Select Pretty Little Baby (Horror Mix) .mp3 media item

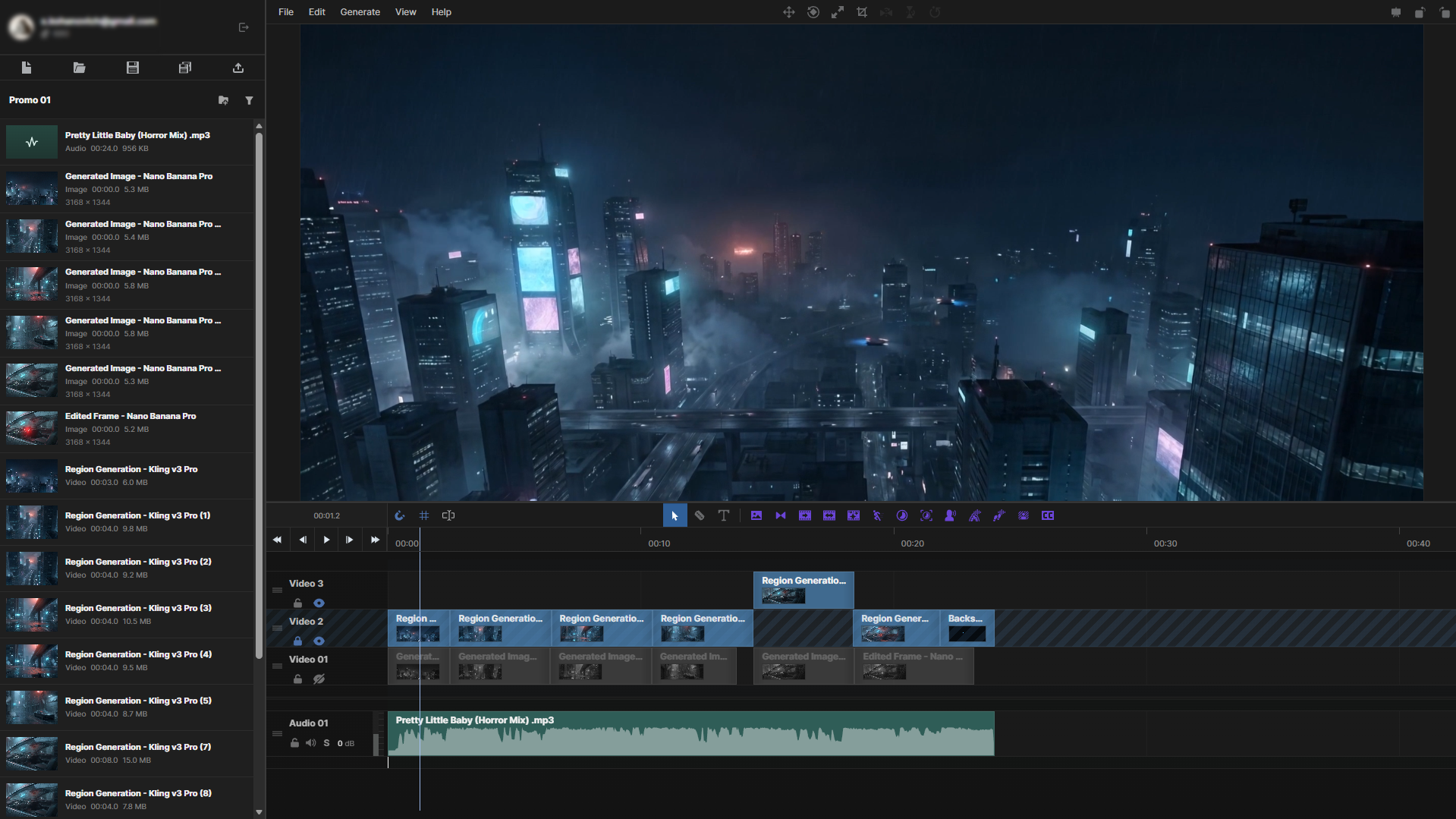click(x=127, y=142)
